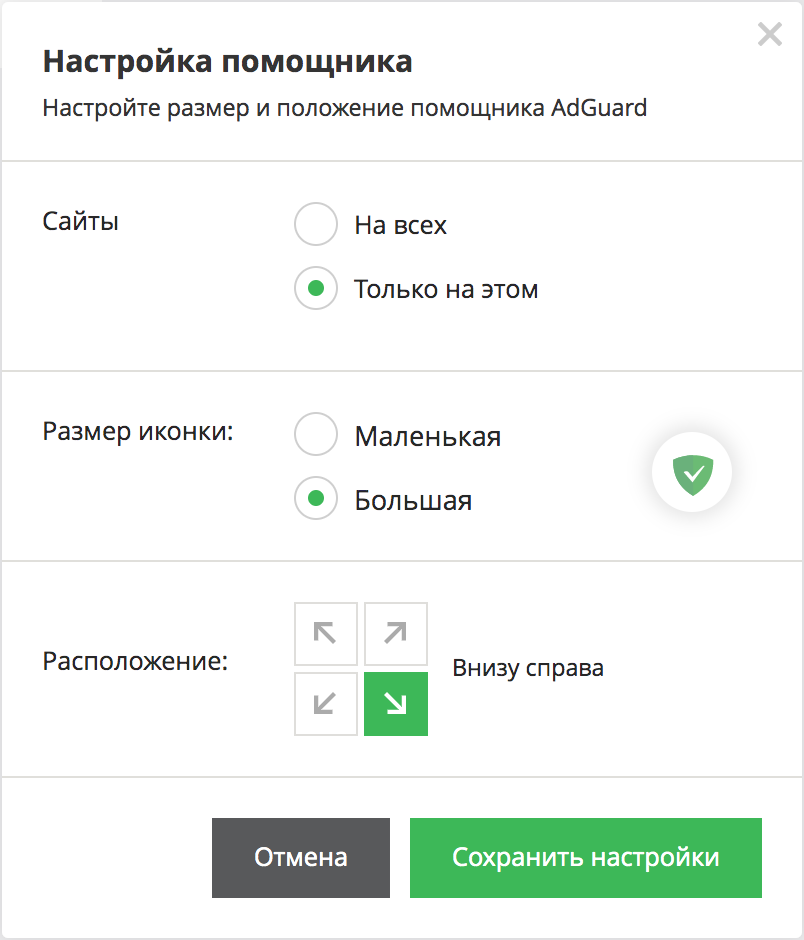Click the 'Внизу справа' position text

pos(528,668)
